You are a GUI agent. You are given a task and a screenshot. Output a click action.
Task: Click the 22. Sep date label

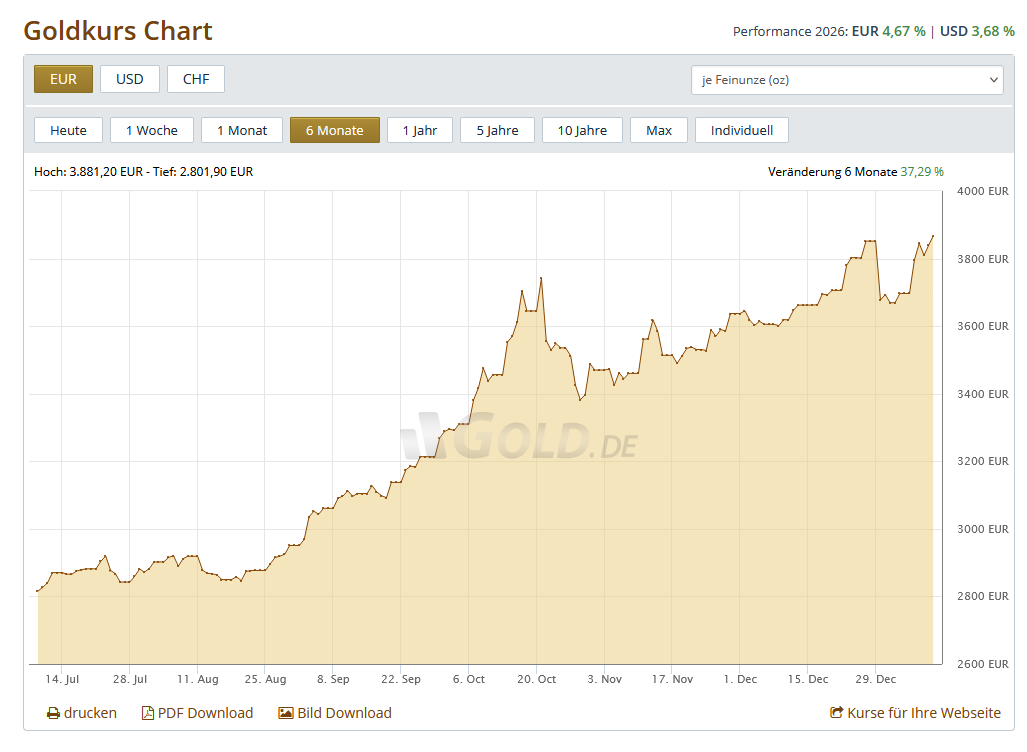point(401,679)
